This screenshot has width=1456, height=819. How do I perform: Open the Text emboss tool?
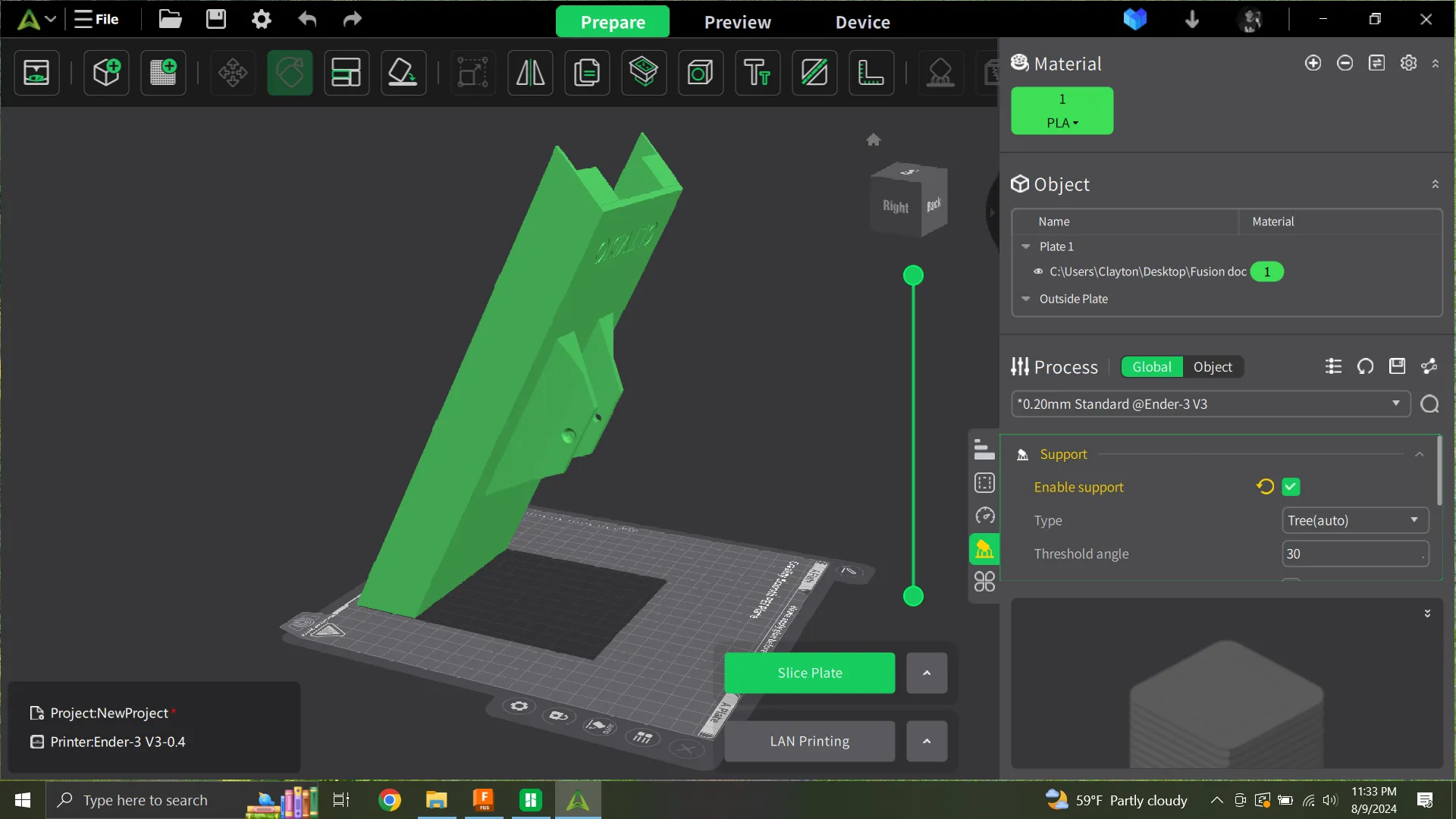point(757,73)
